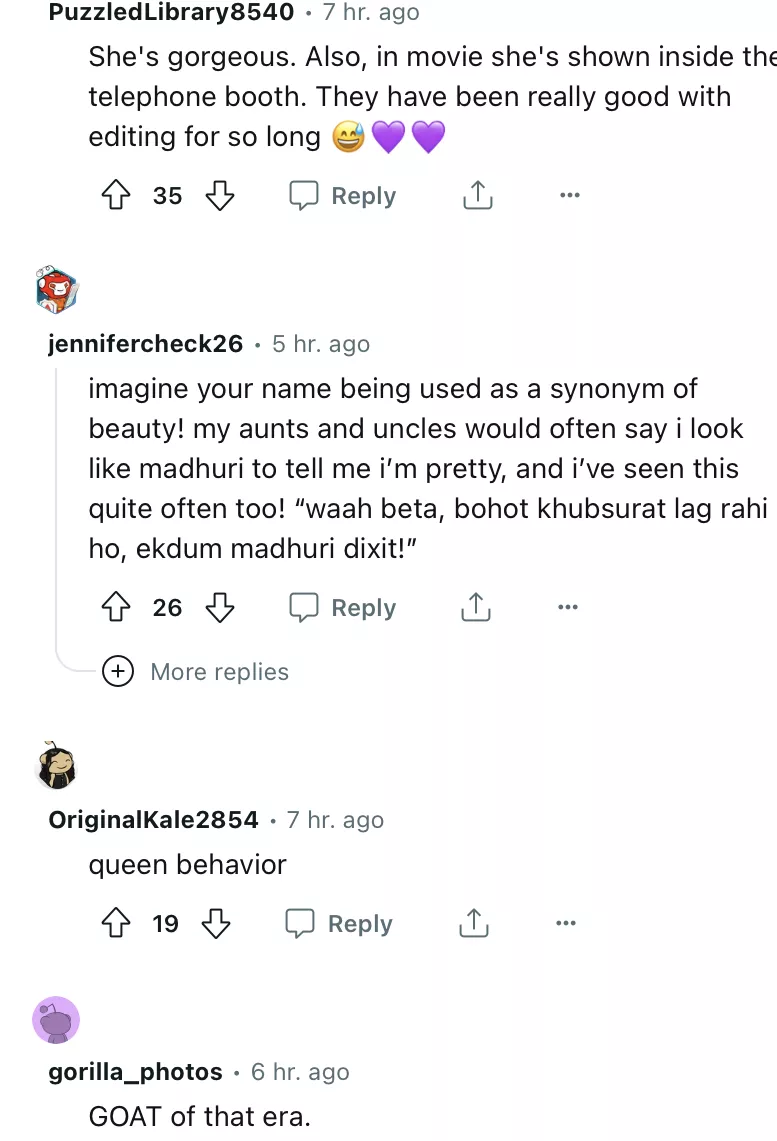
Task: Downvote OriginalKale2854's comment
Action: point(216,924)
